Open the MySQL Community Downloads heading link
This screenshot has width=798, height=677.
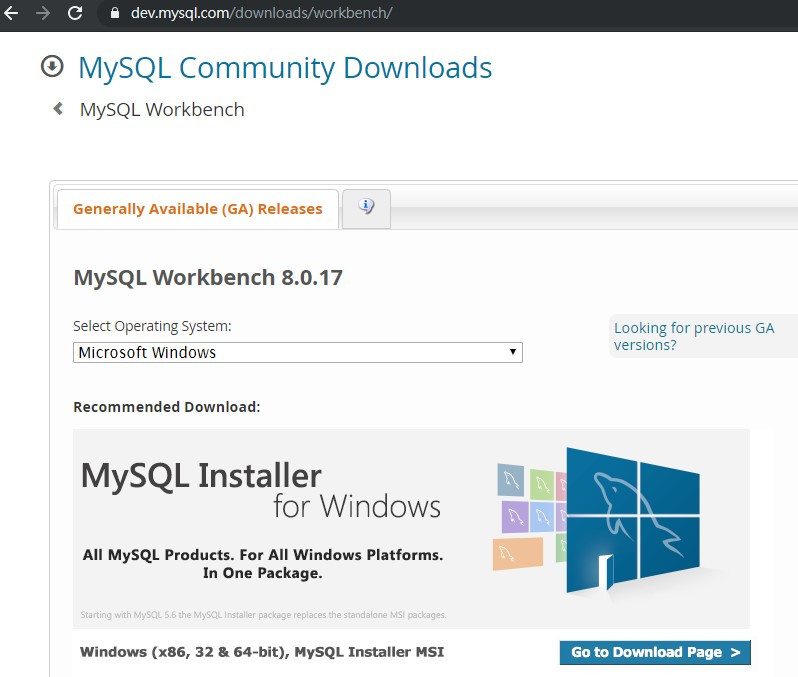(285, 68)
